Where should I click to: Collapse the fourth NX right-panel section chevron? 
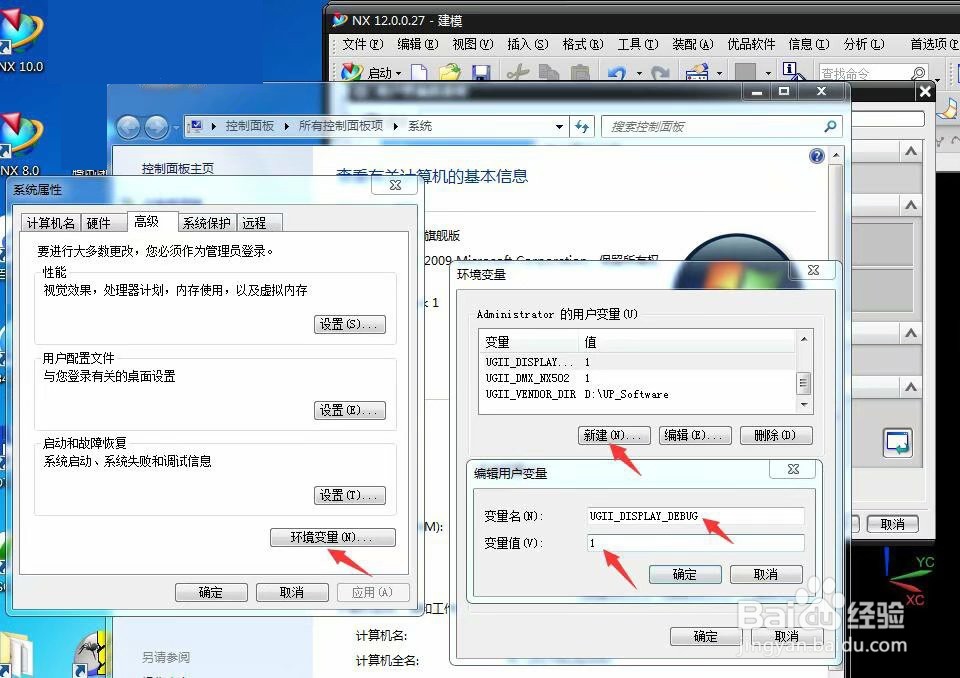(911, 387)
